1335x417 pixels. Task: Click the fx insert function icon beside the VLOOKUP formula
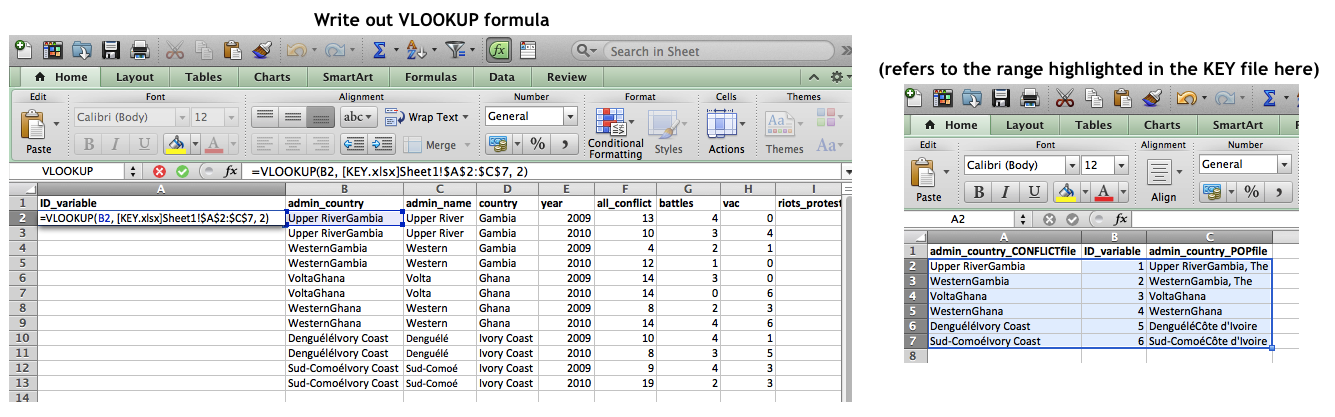tap(230, 171)
